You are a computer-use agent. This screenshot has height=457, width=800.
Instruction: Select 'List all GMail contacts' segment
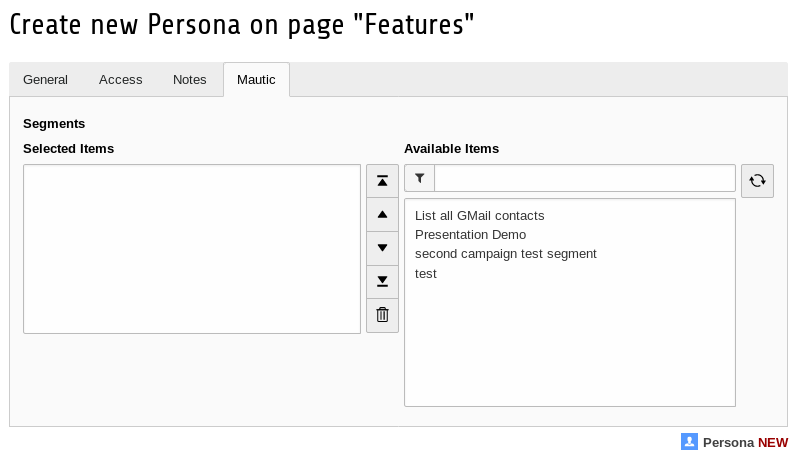(x=479, y=216)
